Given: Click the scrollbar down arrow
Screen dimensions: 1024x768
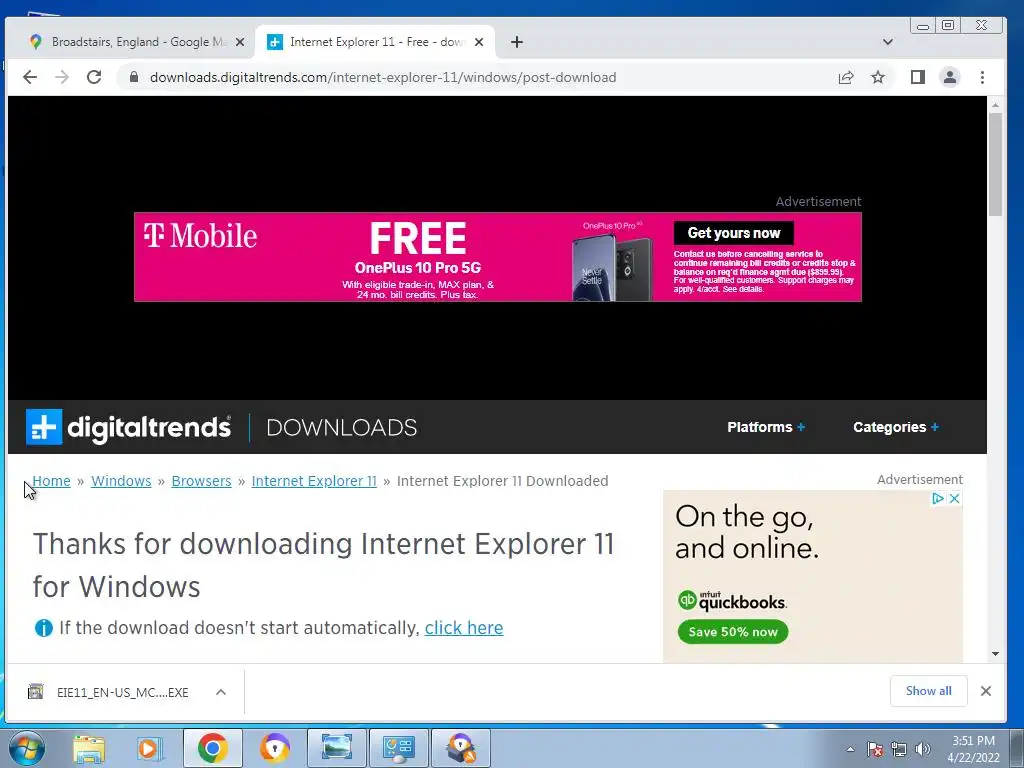Looking at the screenshot, I should pyautogui.click(x=995, y=654).
